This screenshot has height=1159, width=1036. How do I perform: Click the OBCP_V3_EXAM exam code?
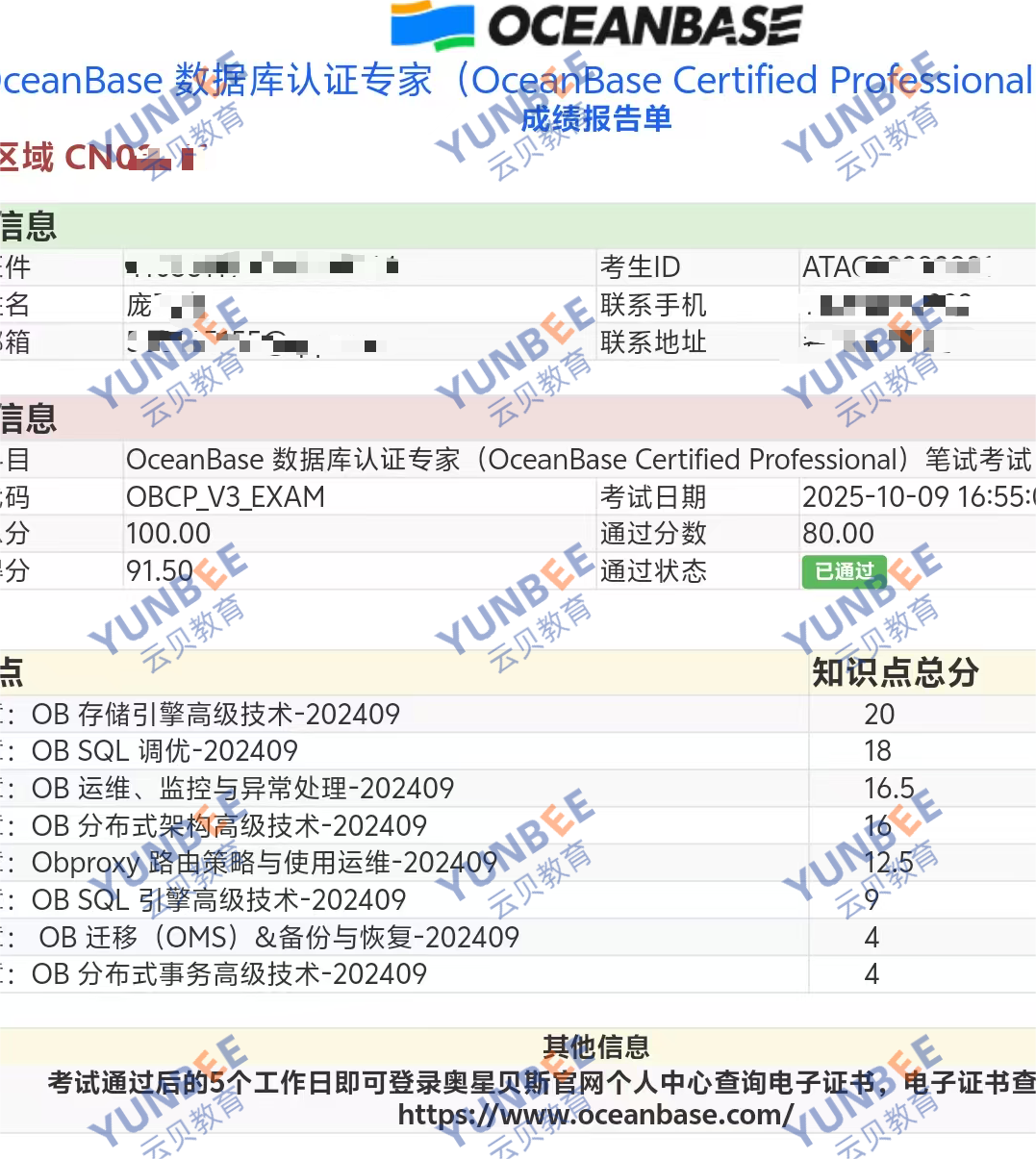225,497
